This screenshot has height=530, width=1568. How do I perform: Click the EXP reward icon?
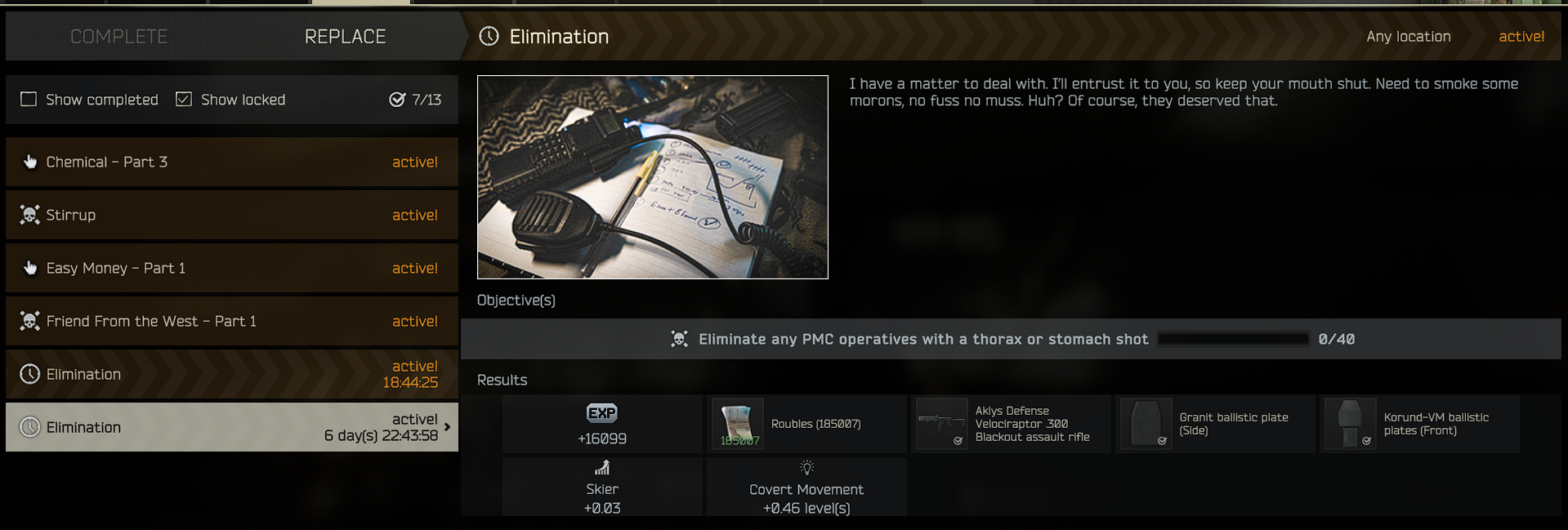(602, 413)
